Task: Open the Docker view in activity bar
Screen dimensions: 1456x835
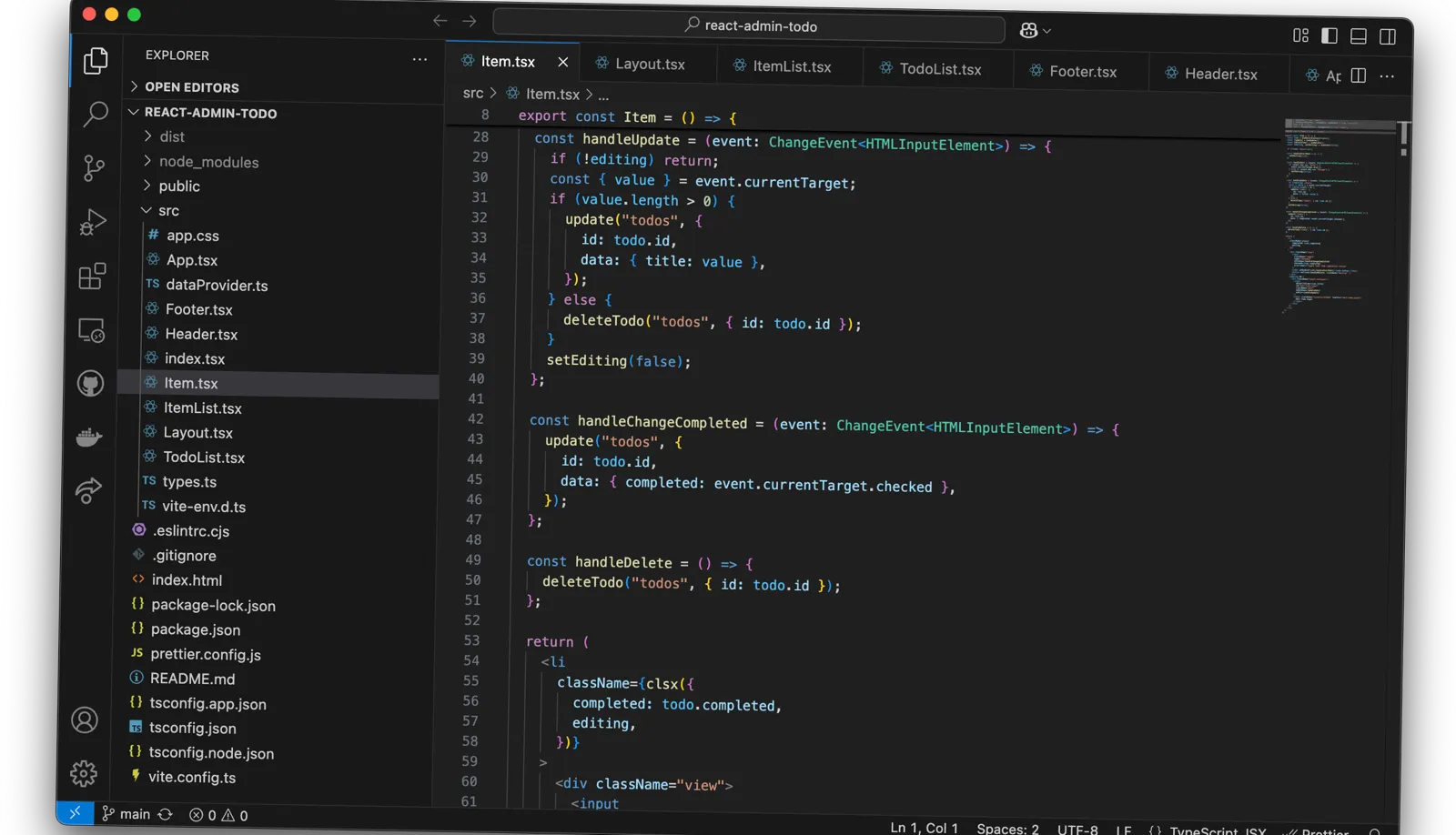Action: click(x=89, y=438)
